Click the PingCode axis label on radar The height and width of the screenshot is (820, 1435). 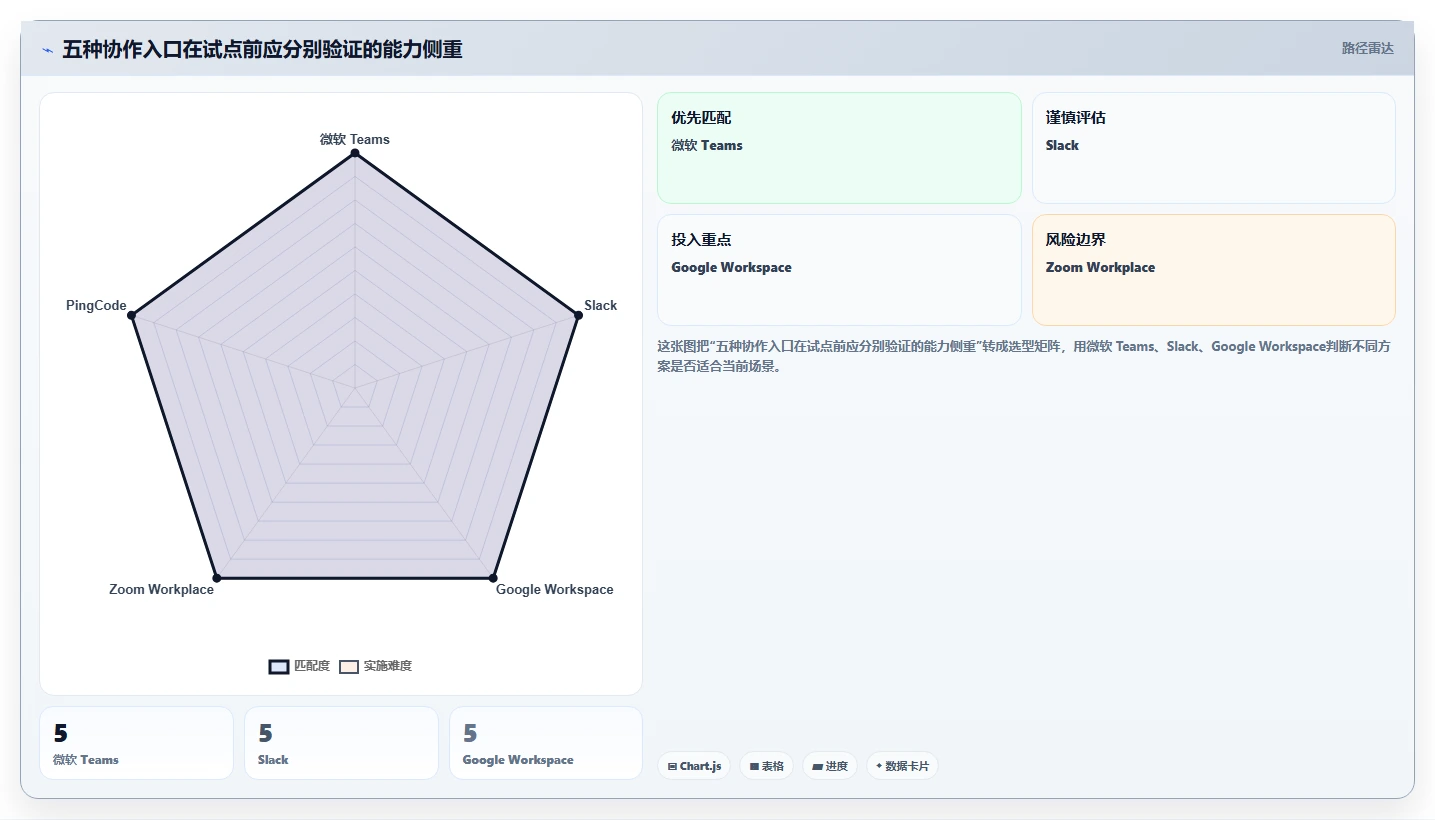pos(96,305)
